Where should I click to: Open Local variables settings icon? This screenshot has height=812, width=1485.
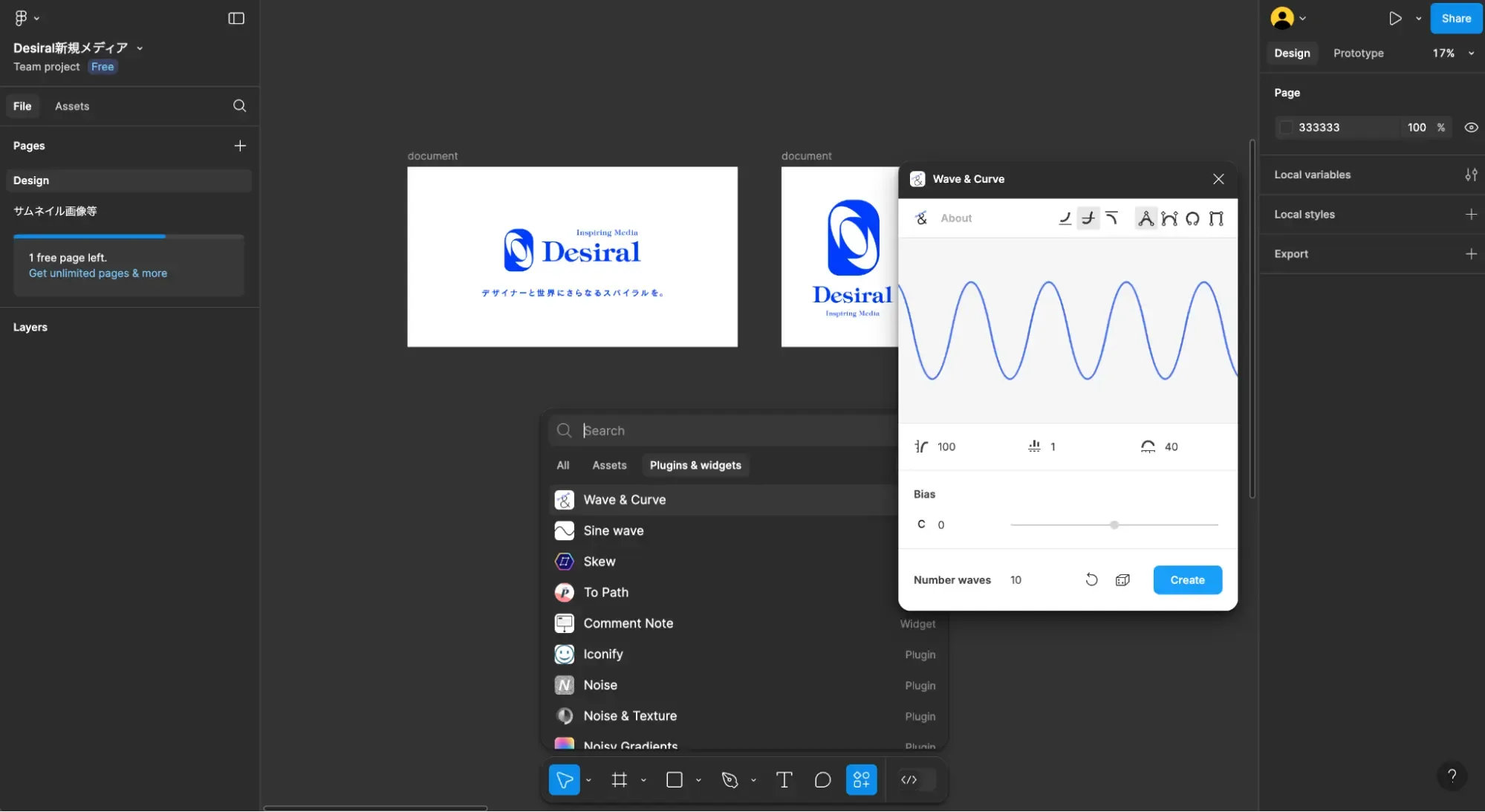pyautogui.click(x=1471, y=175)
